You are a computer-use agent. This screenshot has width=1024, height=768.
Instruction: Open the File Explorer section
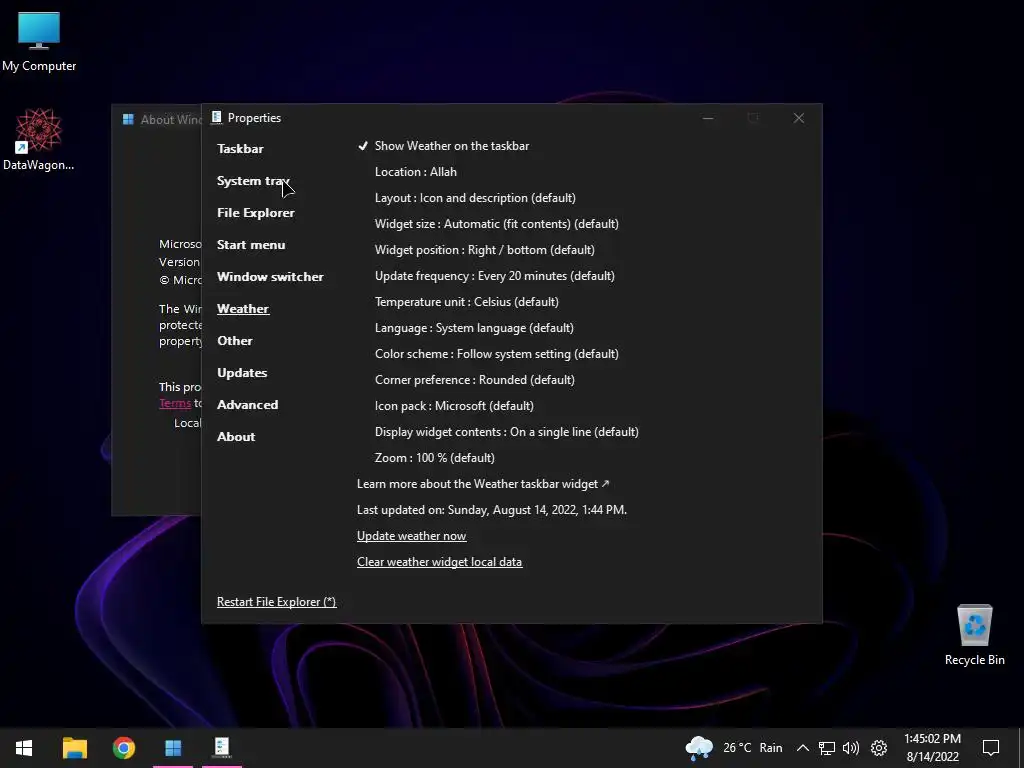click(255, 213)
